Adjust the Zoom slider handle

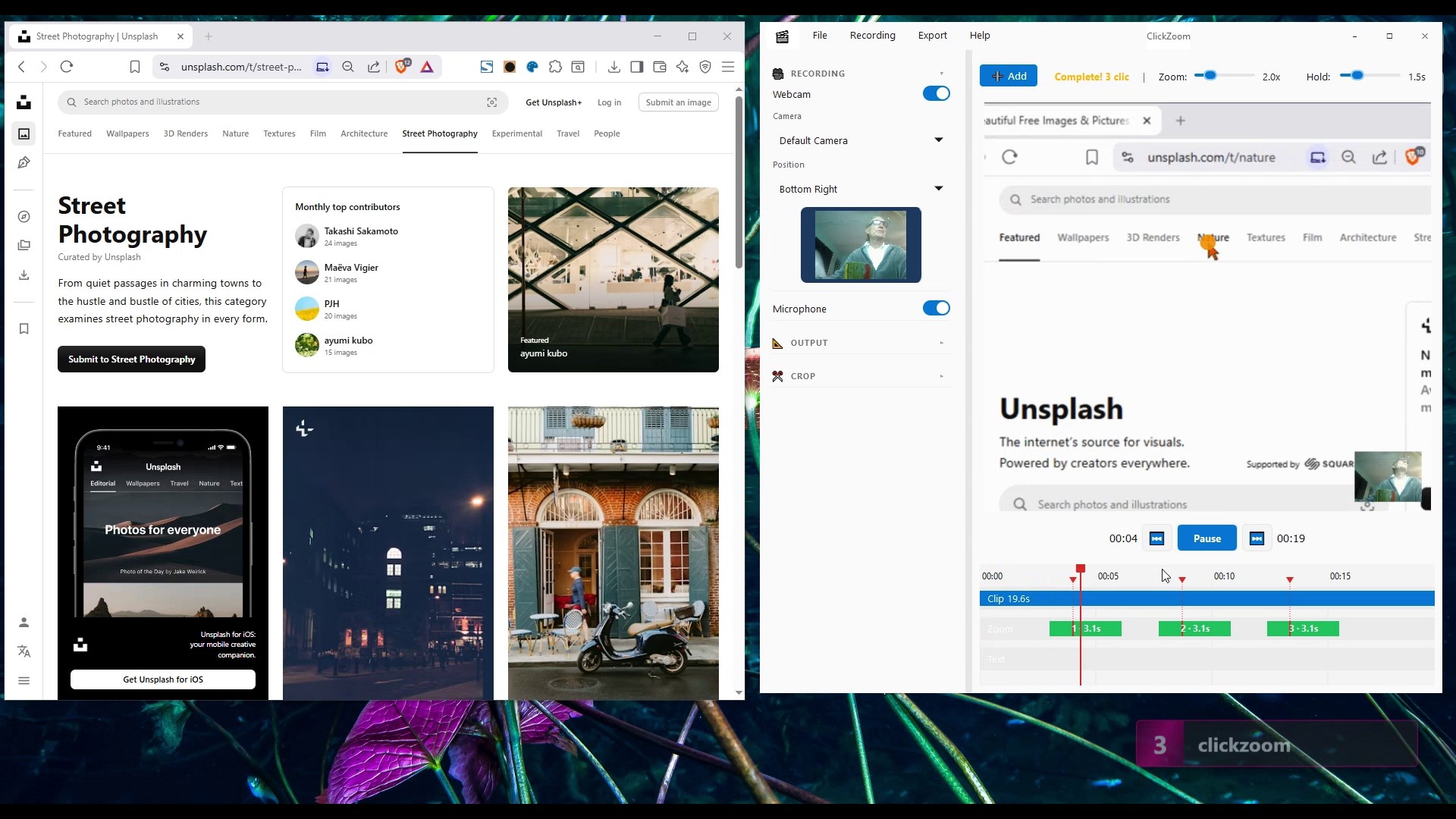1210,75
